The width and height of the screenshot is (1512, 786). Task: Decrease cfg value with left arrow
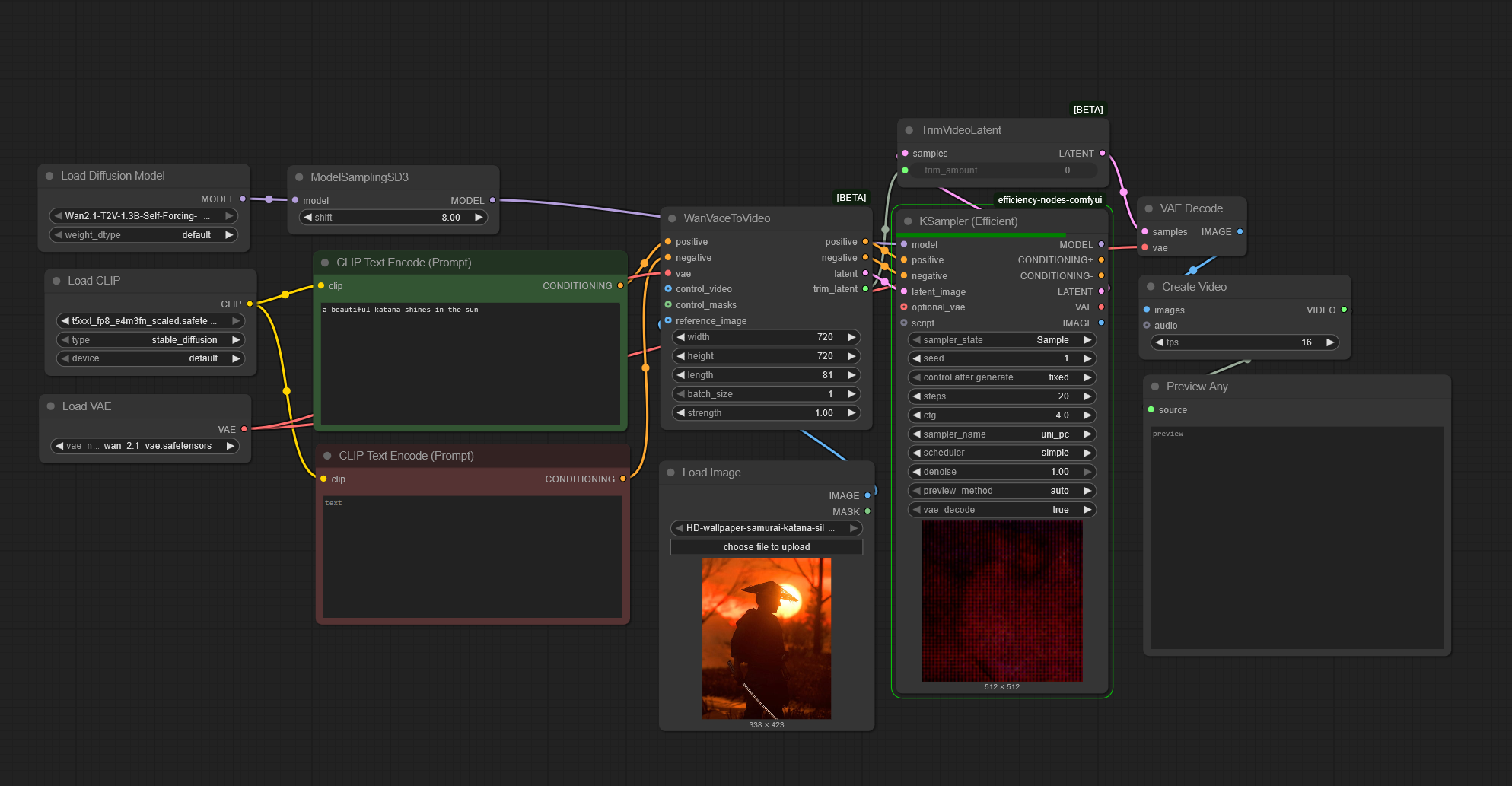point(916,415)
